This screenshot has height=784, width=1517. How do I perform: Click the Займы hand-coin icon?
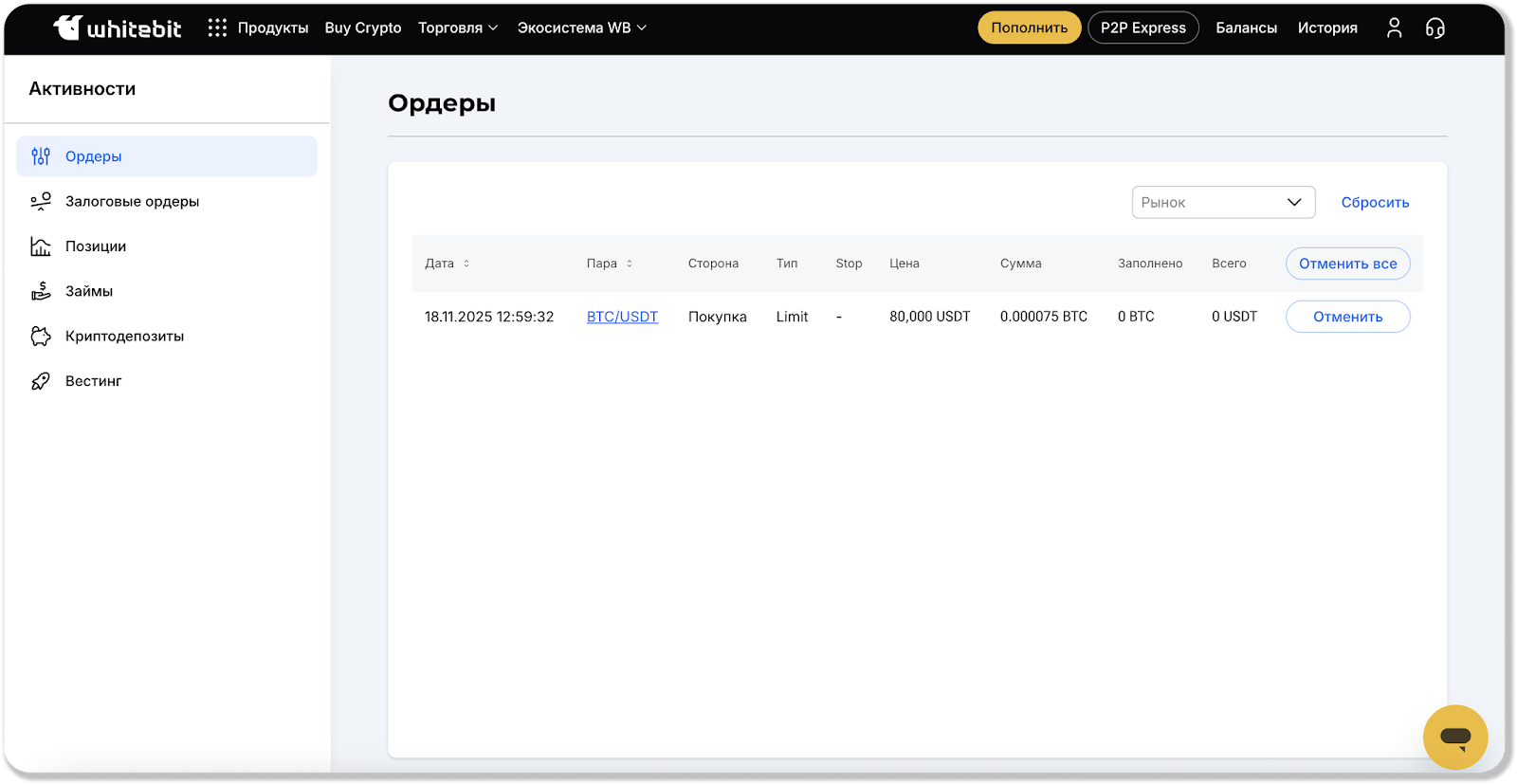[41, 291]
